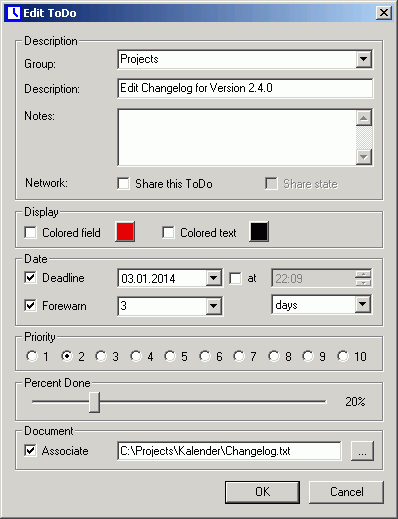Open the deadline date picker dropdown
The width and height of the screenshot is (398, 519).
tap(213, 278)
